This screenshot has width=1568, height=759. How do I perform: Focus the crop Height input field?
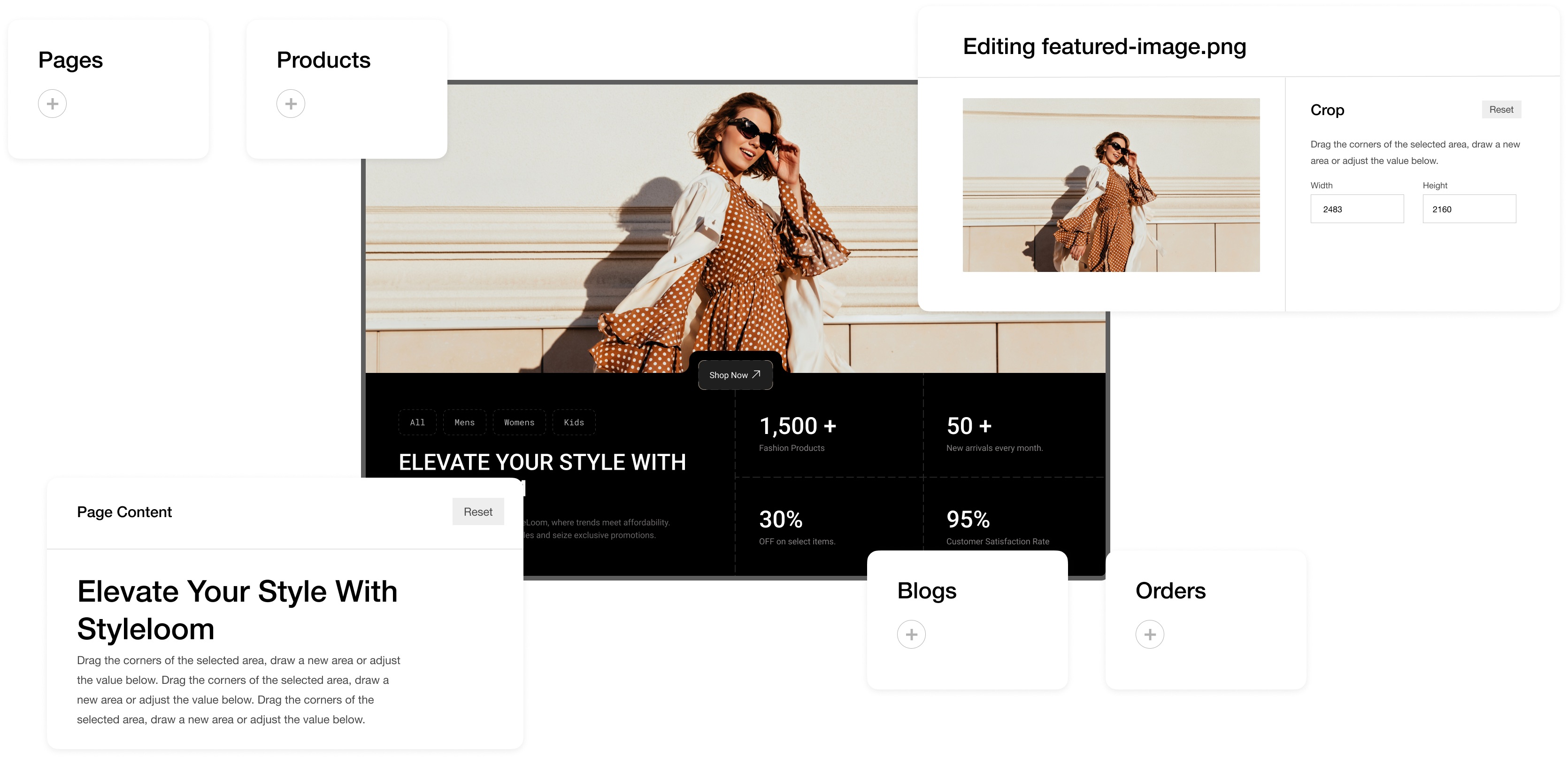[1469, 209]
